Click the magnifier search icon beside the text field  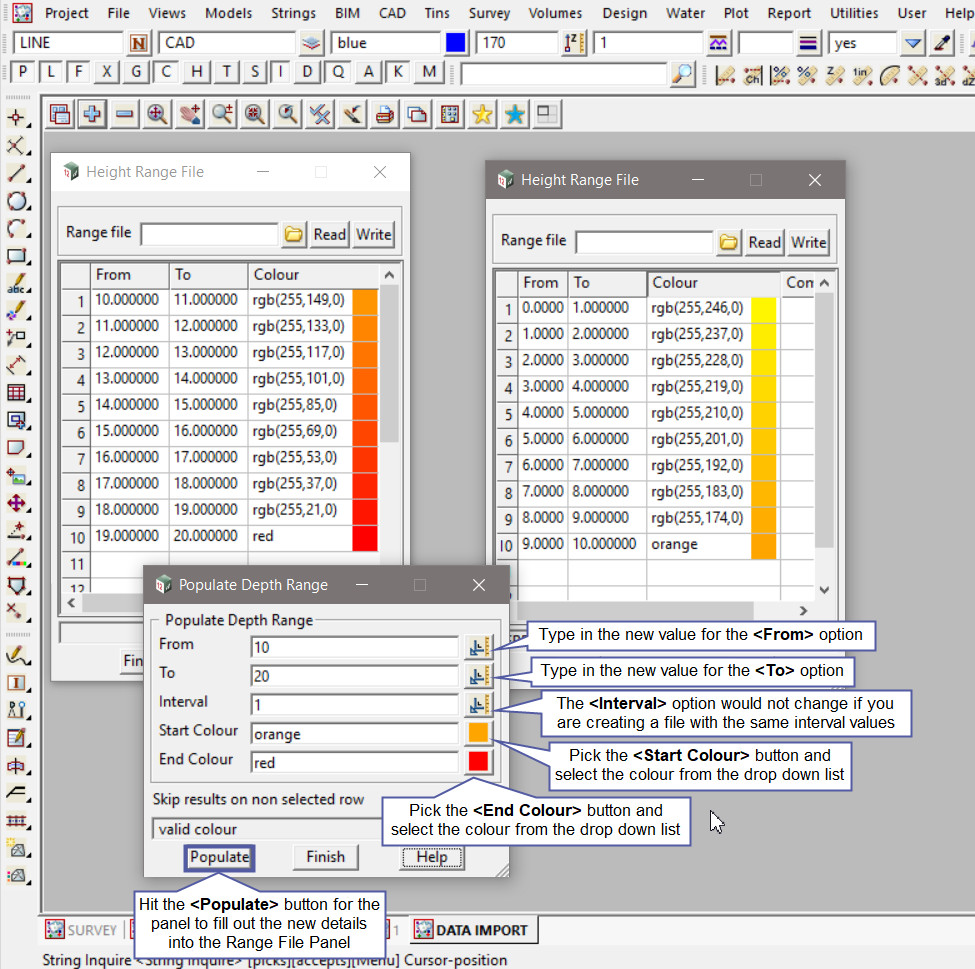point(682,74)
